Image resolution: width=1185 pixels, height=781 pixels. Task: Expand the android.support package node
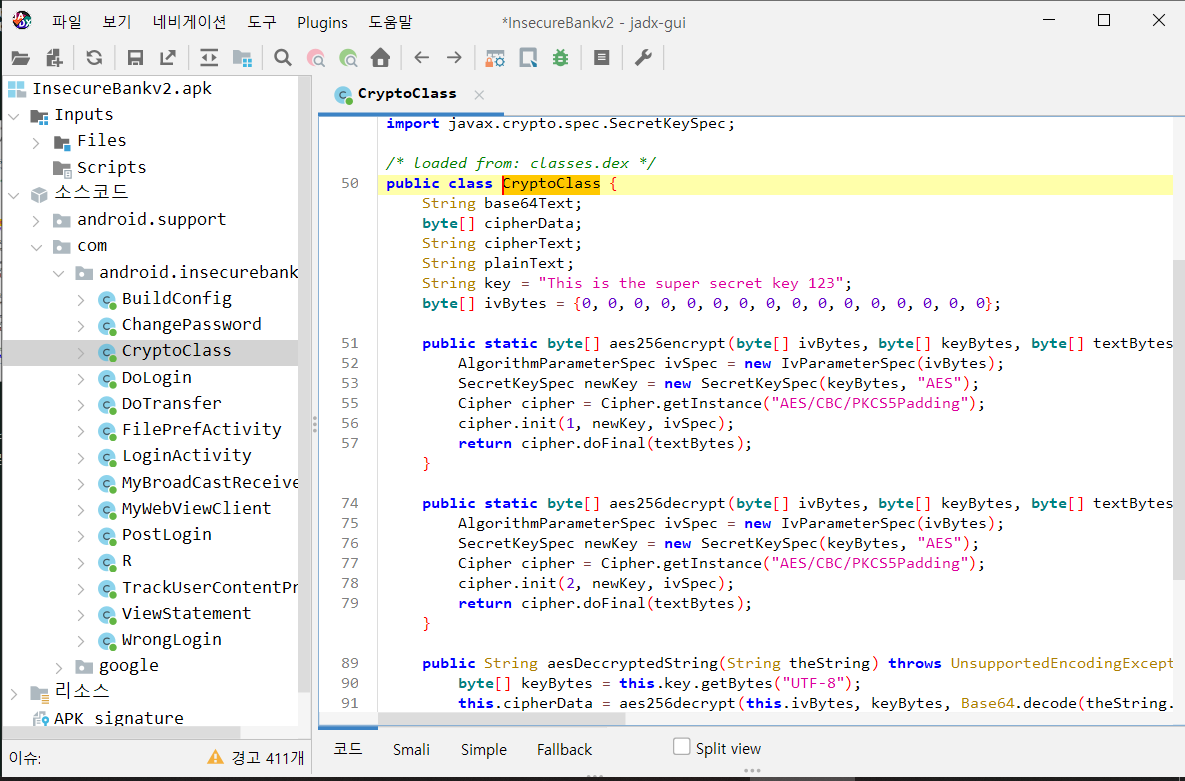(x=37, y=220)
